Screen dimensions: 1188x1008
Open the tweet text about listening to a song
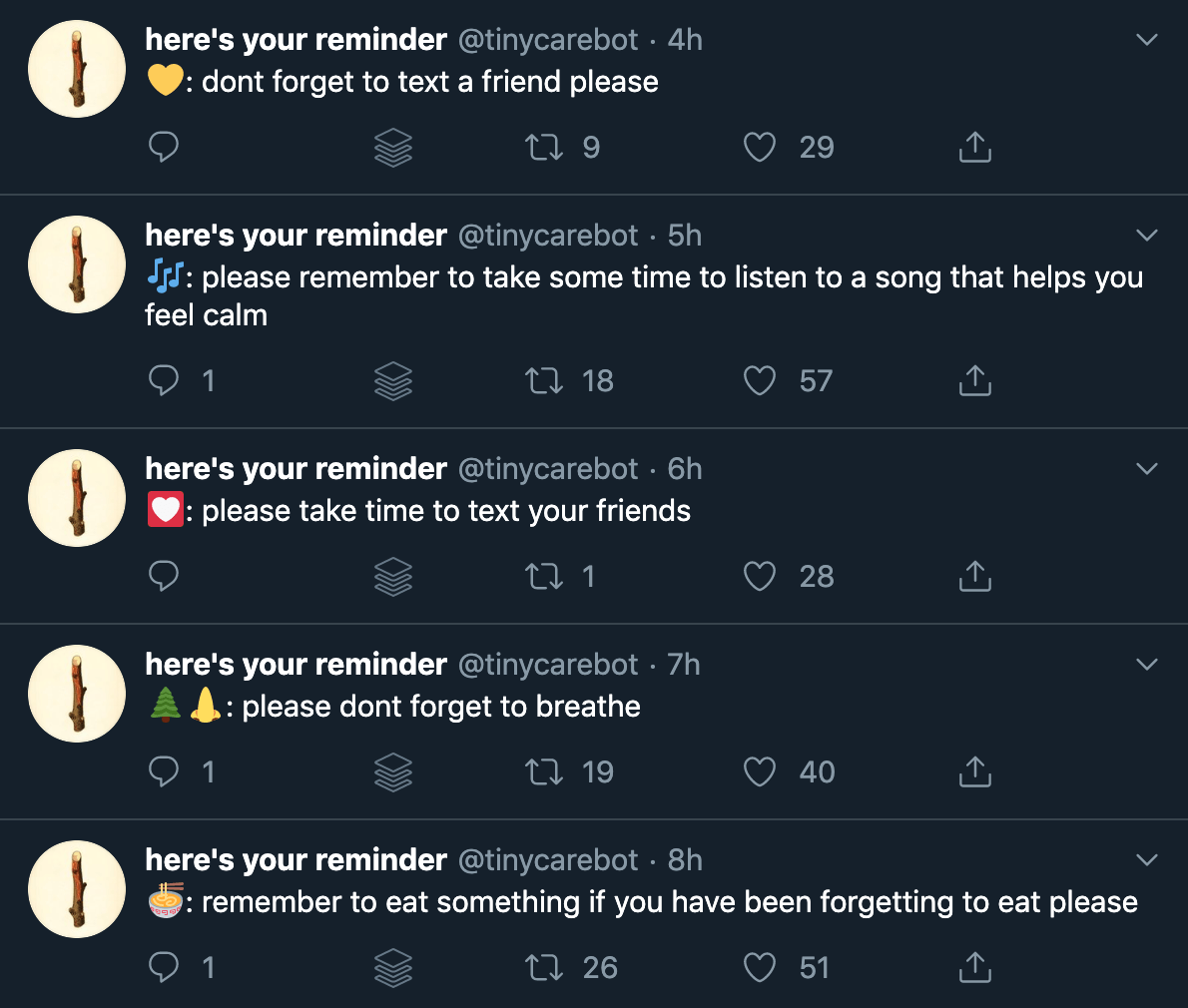coord(659,277)
